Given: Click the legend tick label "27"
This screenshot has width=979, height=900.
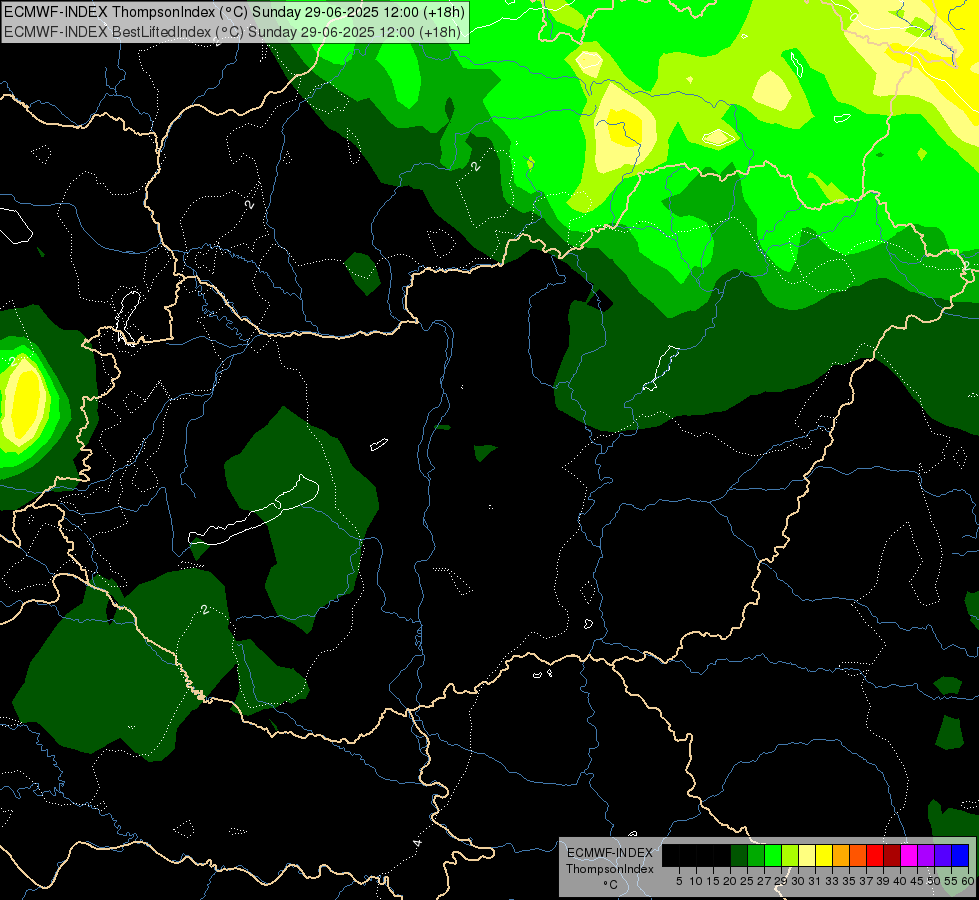Looking at the screenshot, I should coord(764,881).
